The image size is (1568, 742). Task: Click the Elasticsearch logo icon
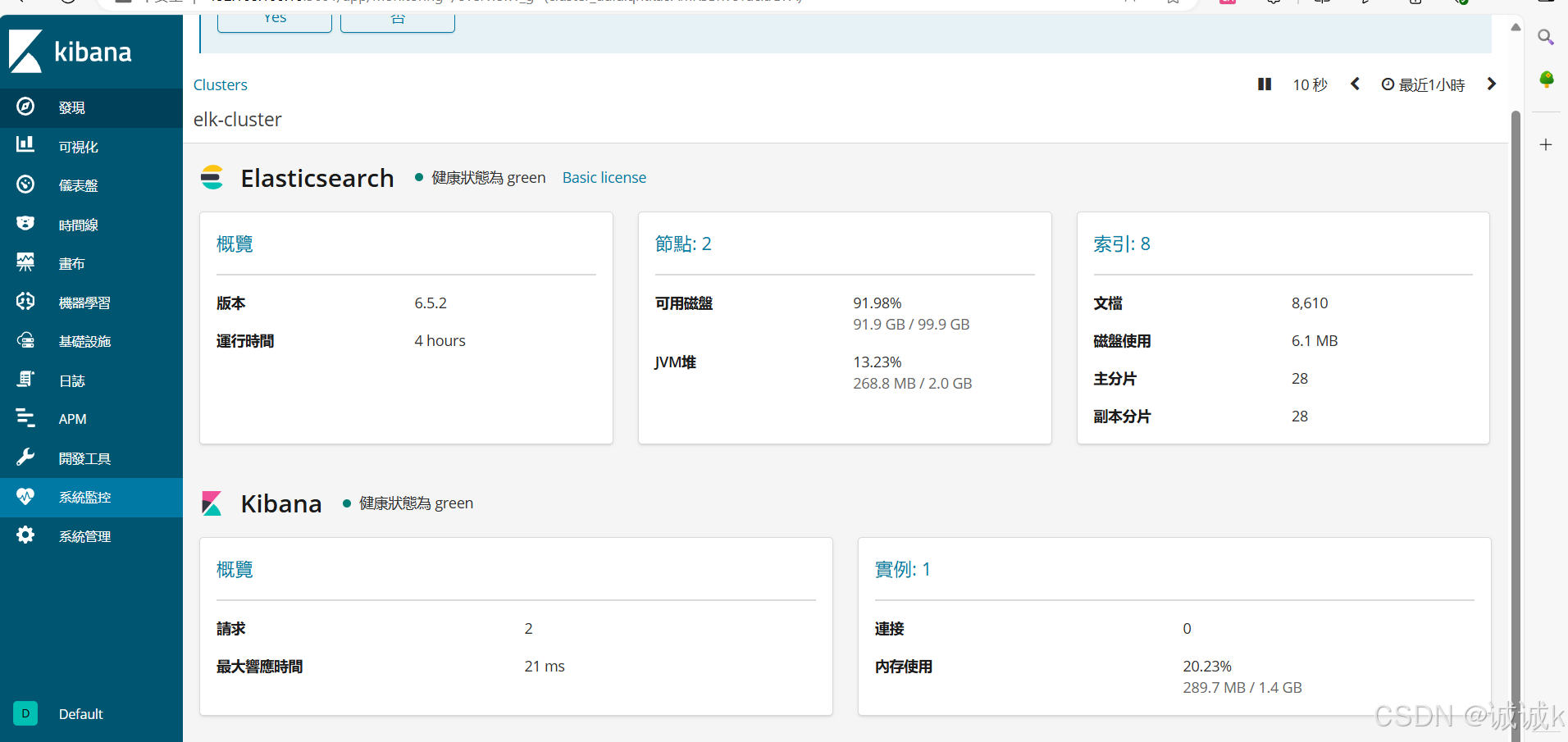pos(212,177)
